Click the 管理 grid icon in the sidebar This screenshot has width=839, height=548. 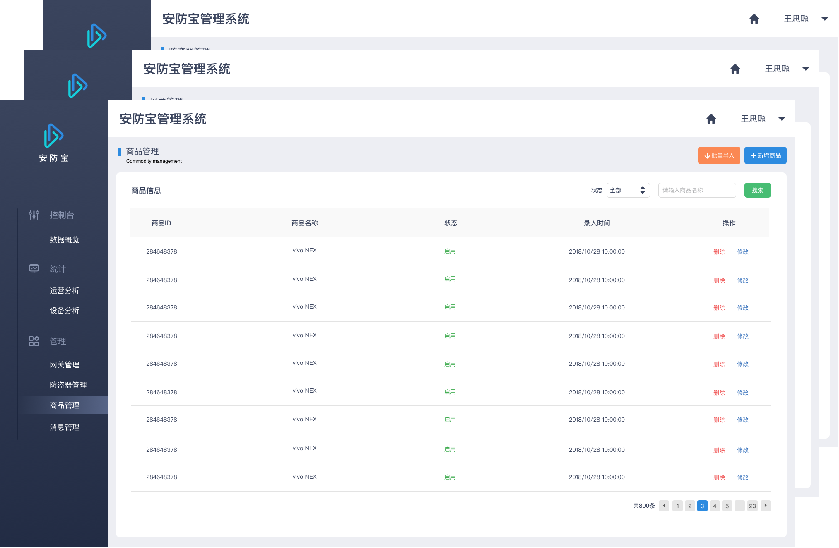coord(34,342)
